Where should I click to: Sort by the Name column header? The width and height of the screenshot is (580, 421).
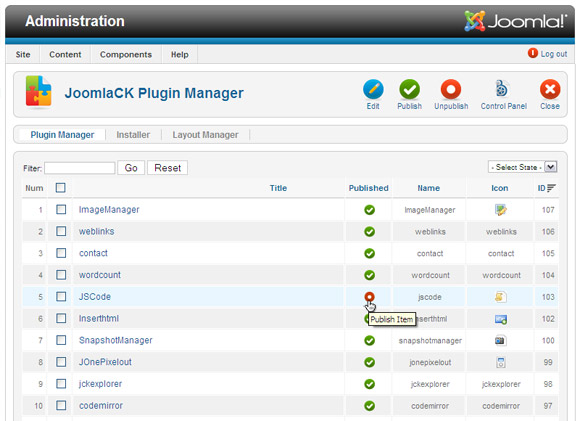pos(429,188)
